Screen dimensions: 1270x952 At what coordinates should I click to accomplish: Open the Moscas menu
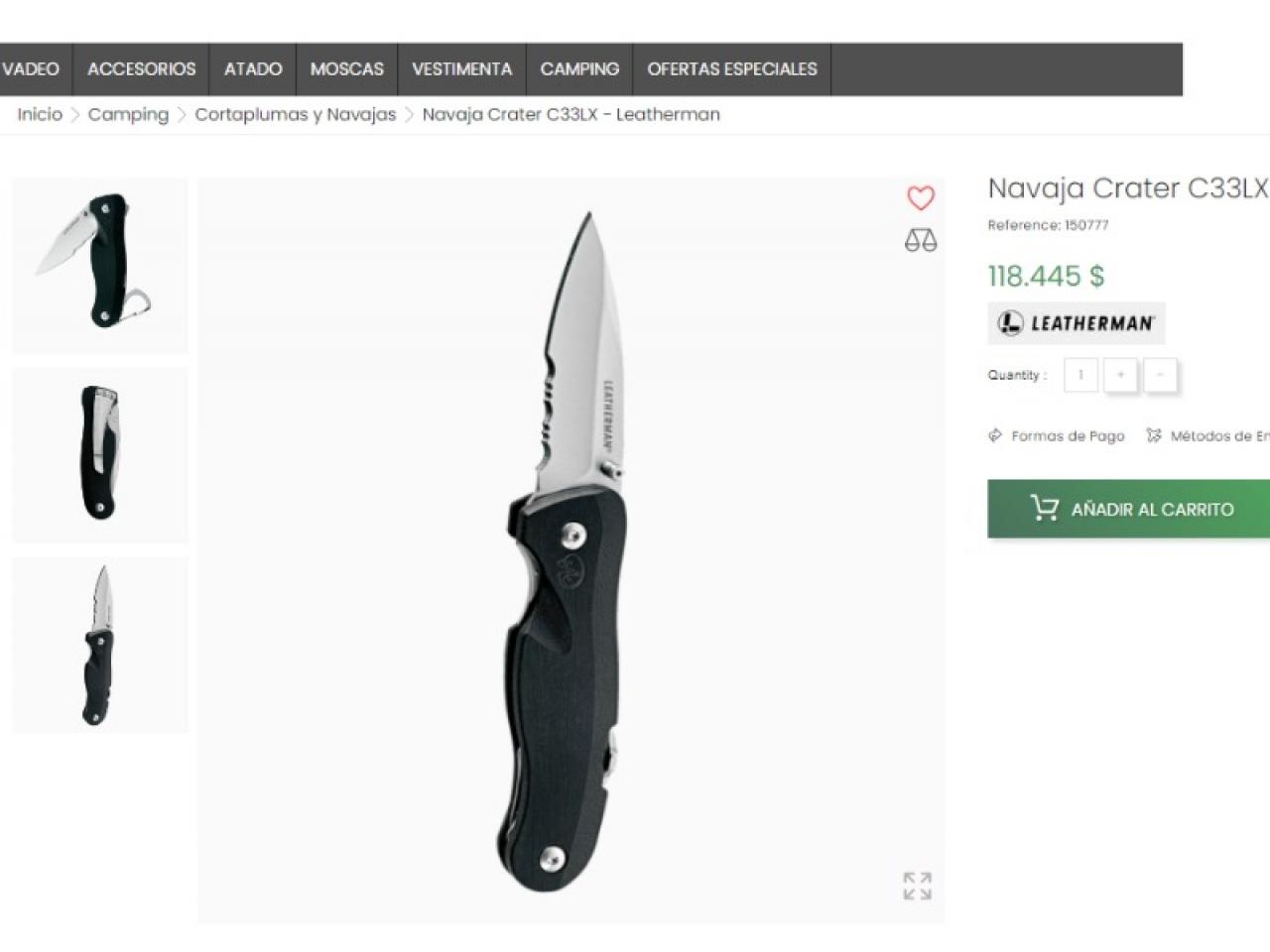347,69
